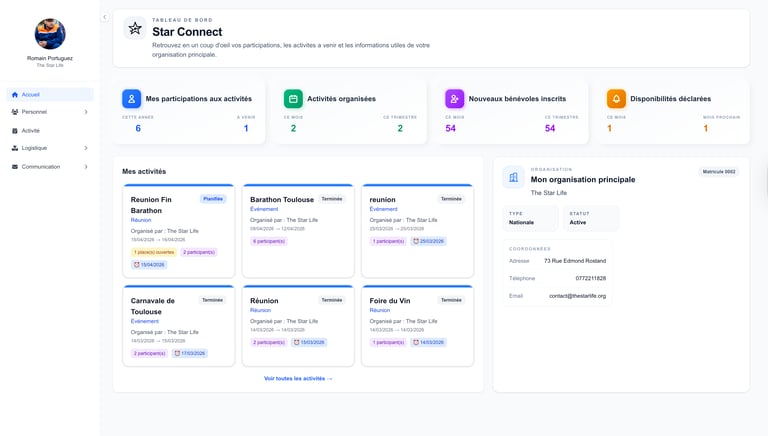Click the address 73 Rue Edmond Rostand

575,261
